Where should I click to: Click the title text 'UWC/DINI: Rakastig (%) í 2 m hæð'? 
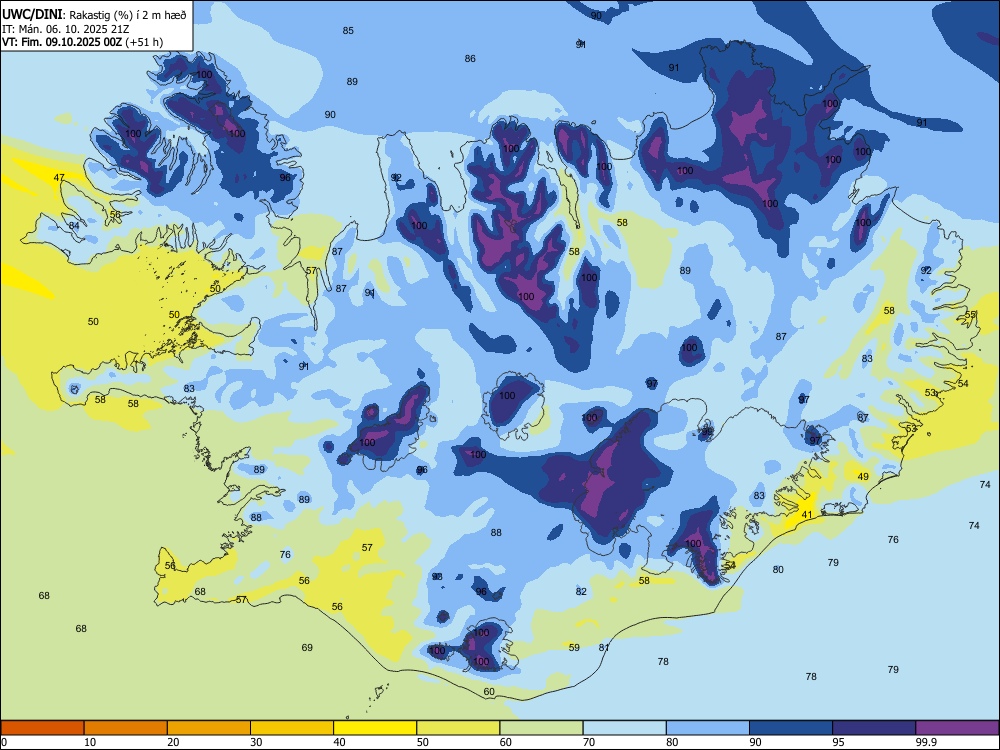point(94,15)
